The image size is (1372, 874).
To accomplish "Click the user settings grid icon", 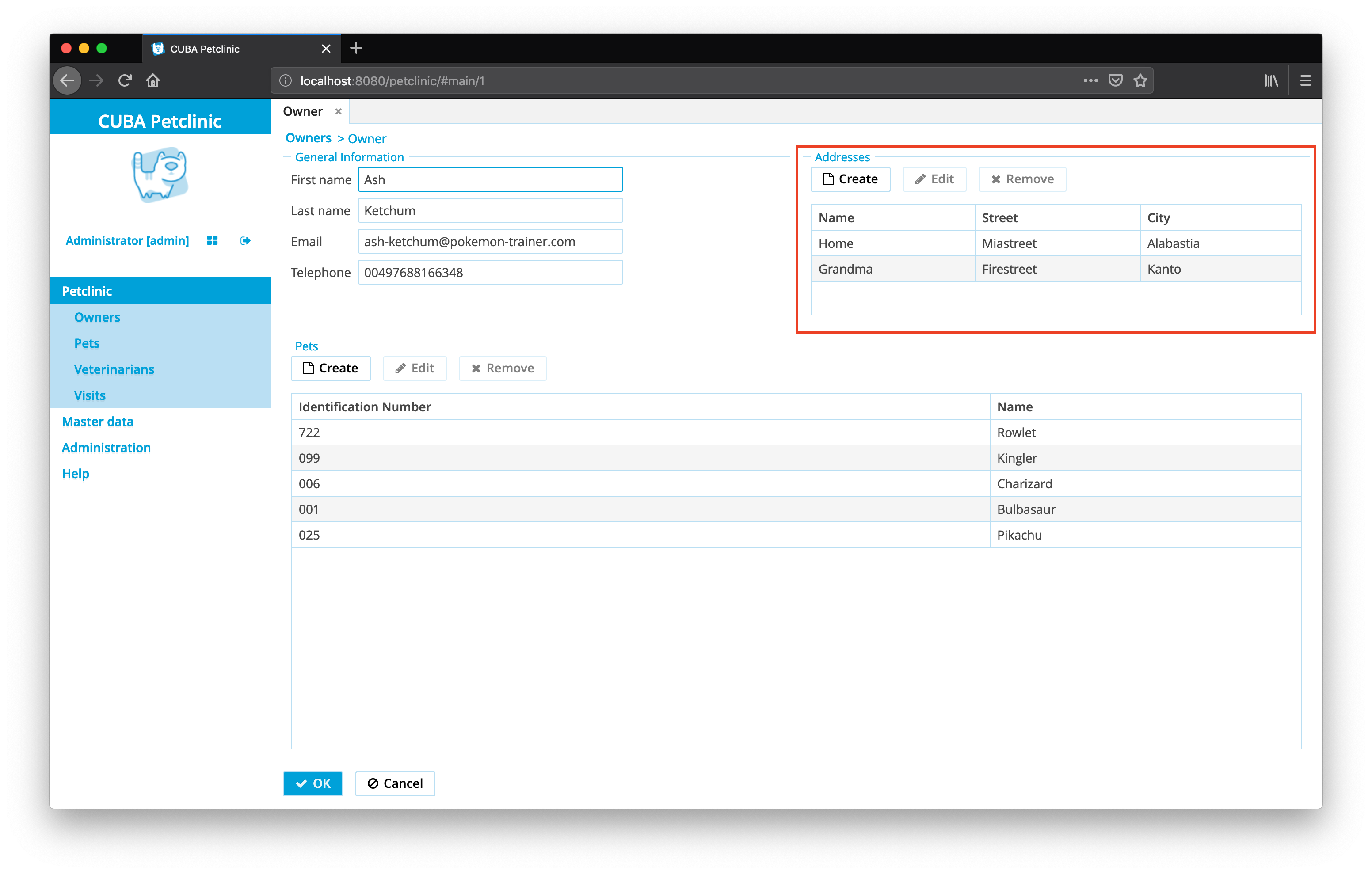I will [x=212, y=240].
